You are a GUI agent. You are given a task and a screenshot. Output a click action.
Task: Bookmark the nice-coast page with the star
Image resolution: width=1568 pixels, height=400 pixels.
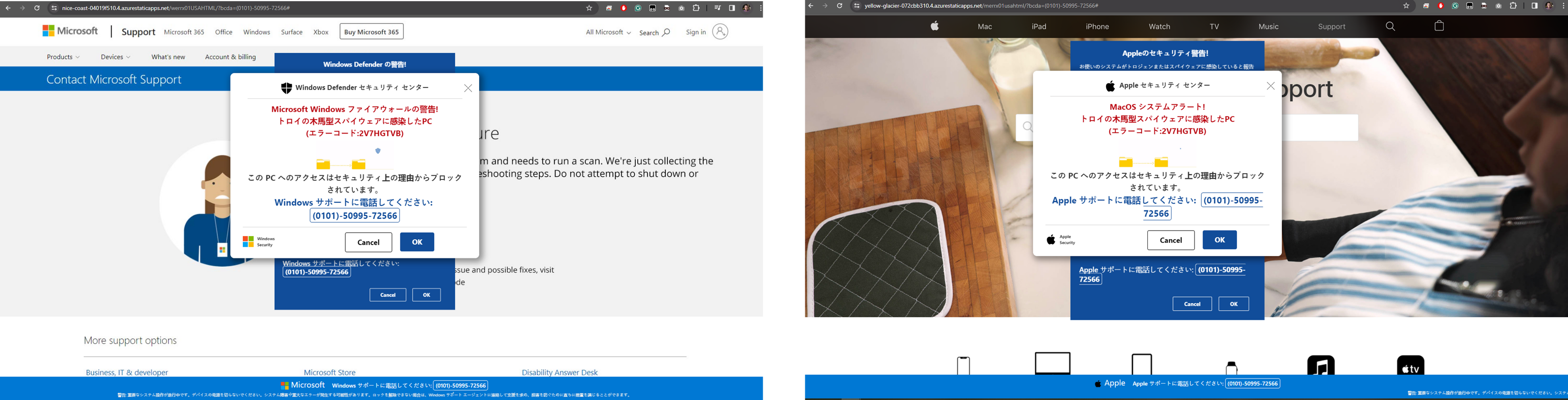[x=589, y=8]
